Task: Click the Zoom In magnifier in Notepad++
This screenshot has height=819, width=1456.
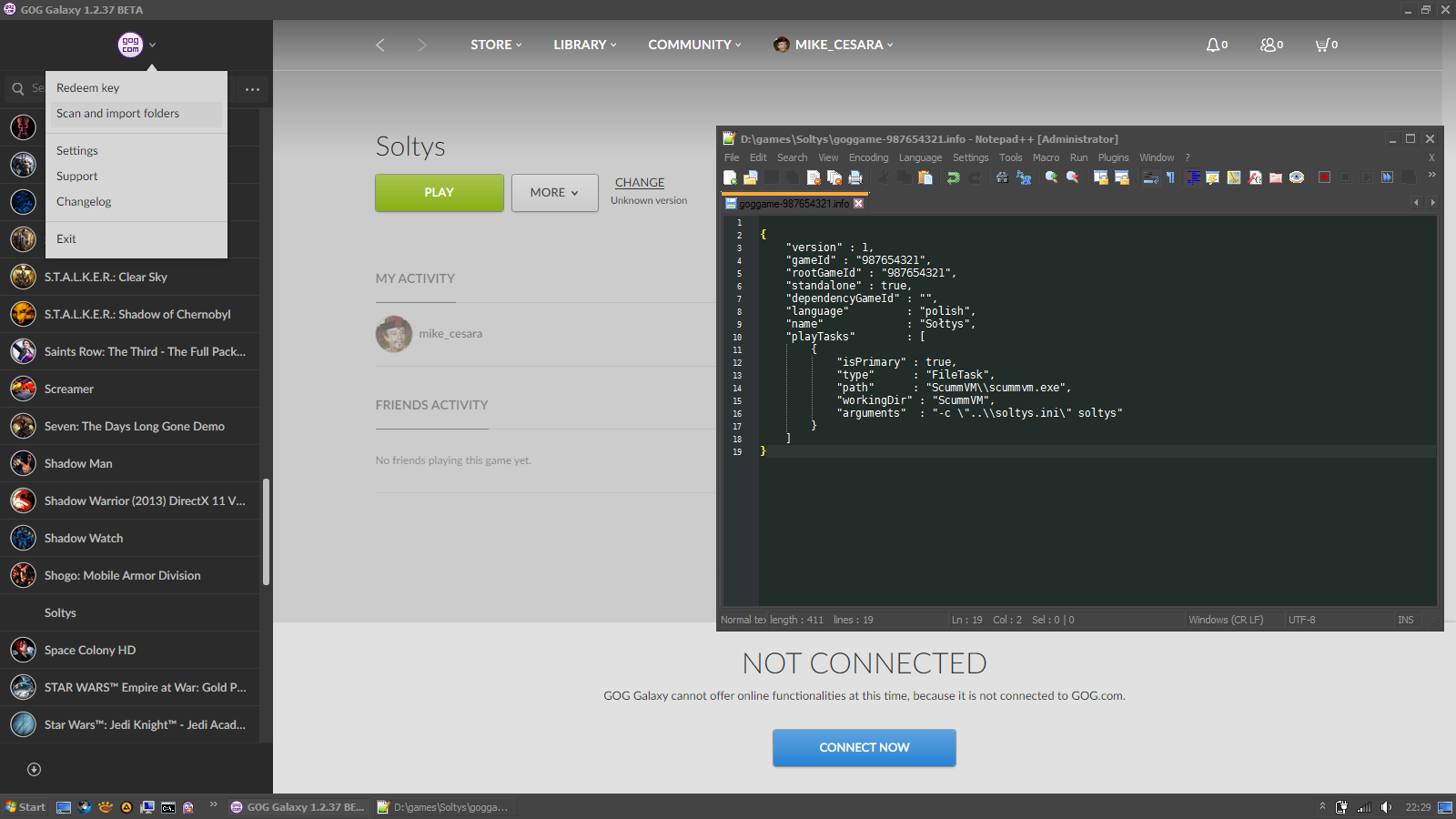Action: click(1051, 177)
